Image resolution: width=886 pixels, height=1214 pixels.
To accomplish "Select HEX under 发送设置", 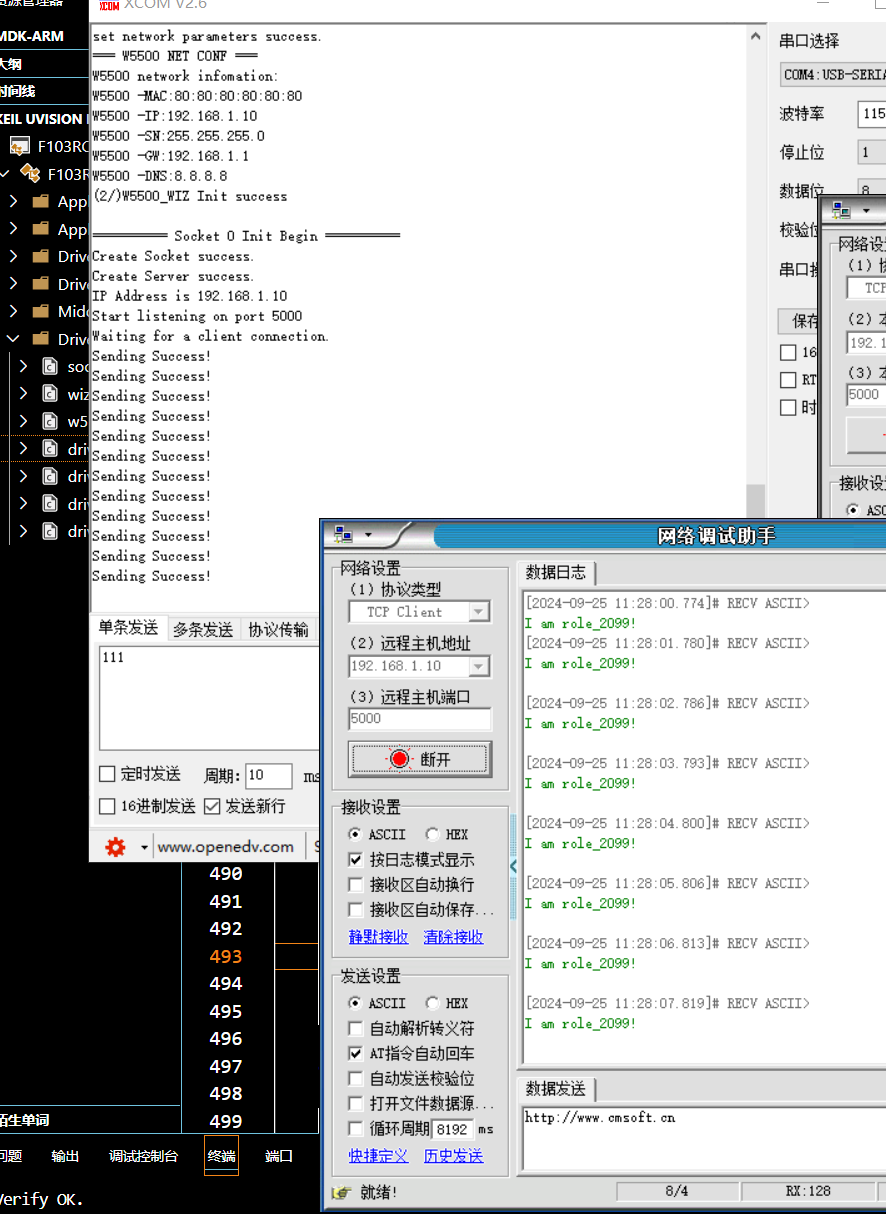I will (432, 1003).
